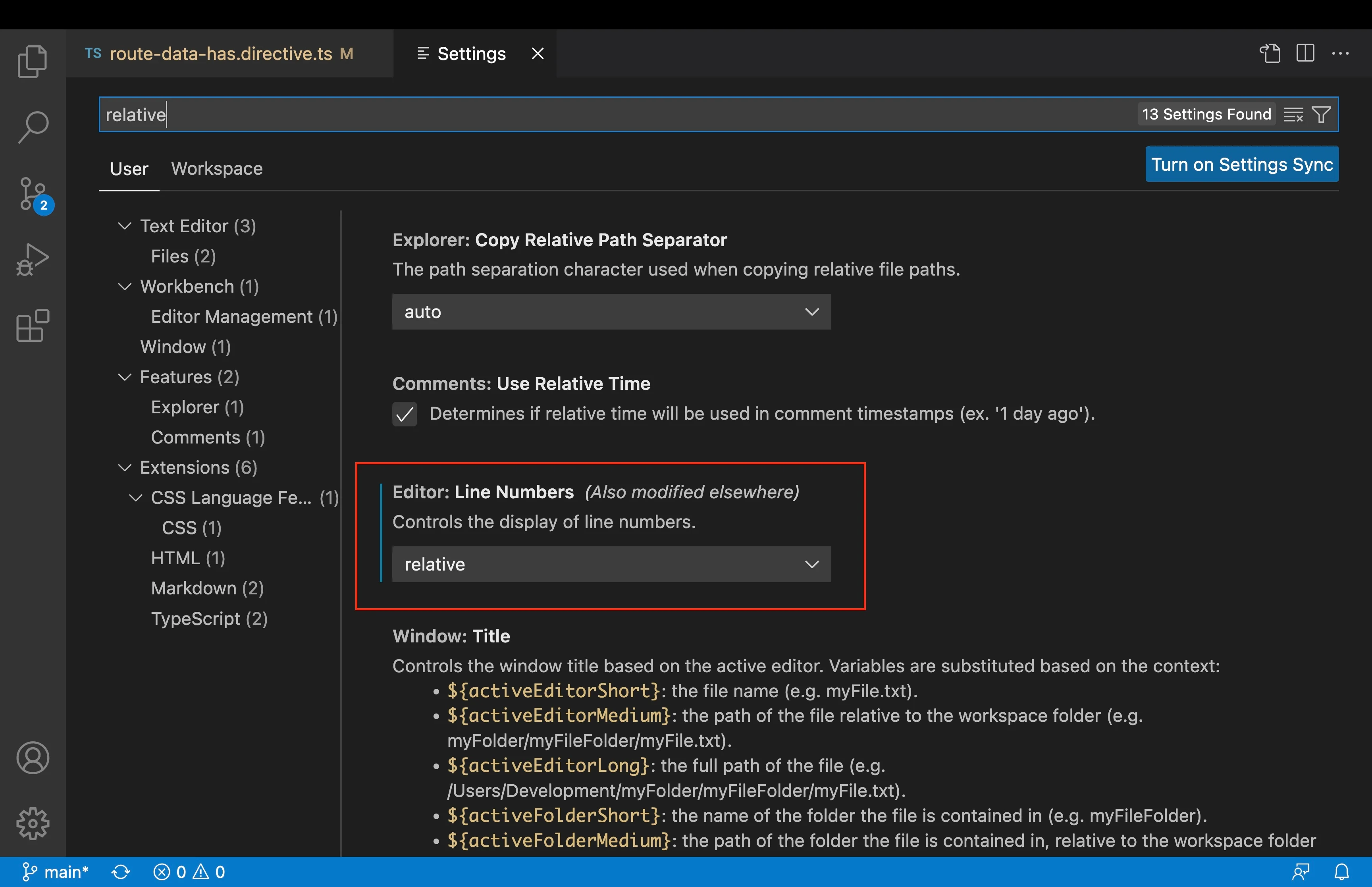The height and width of the screenshot is (887, 1372).
Task: Open Copy Relative Path Separator dropdown
Action: [611, 312]
